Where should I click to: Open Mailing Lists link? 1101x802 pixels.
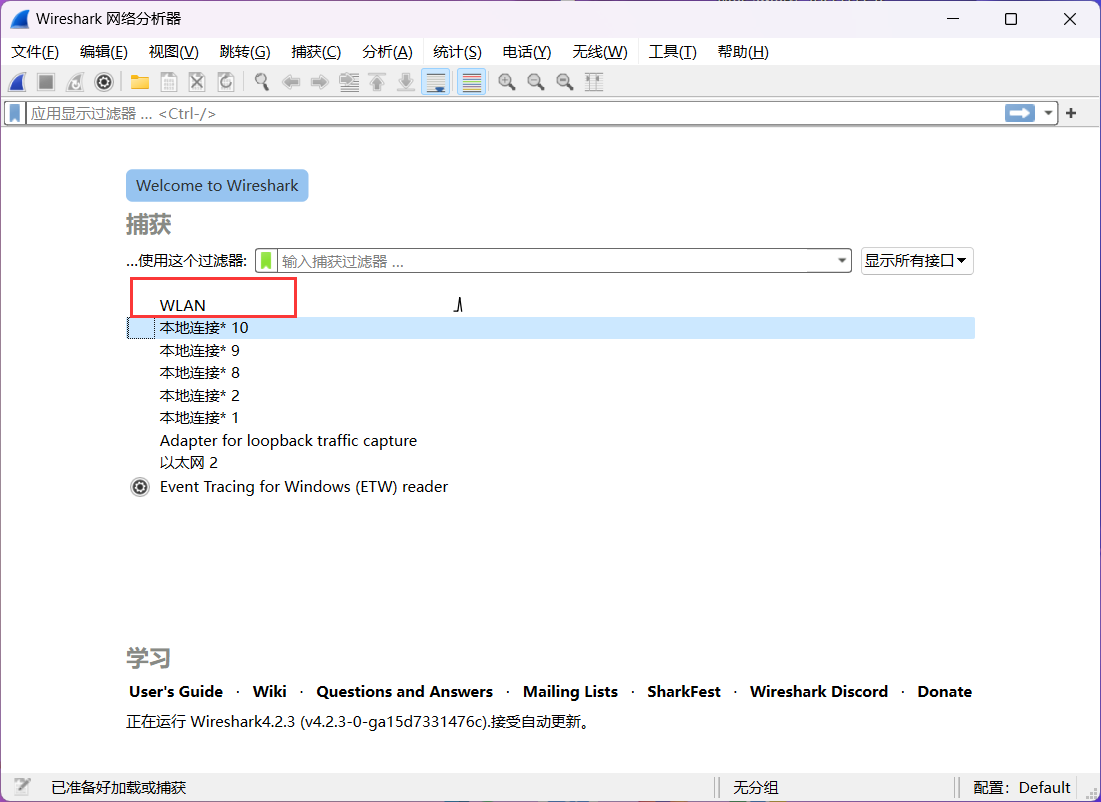[x=570, y=692]
